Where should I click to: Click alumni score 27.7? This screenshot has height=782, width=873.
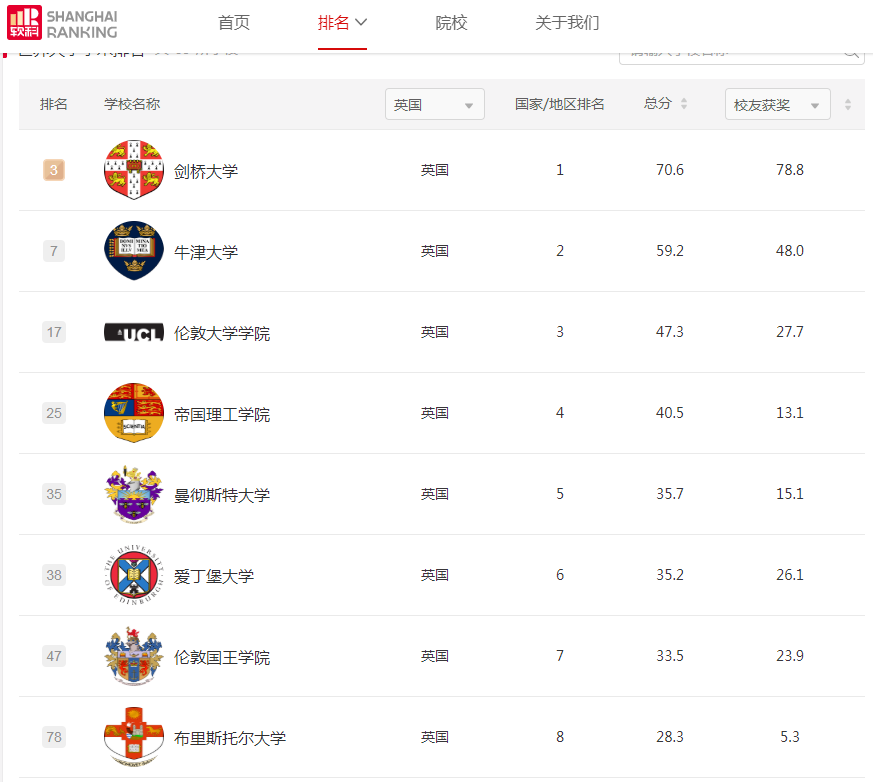coord(790,332)
